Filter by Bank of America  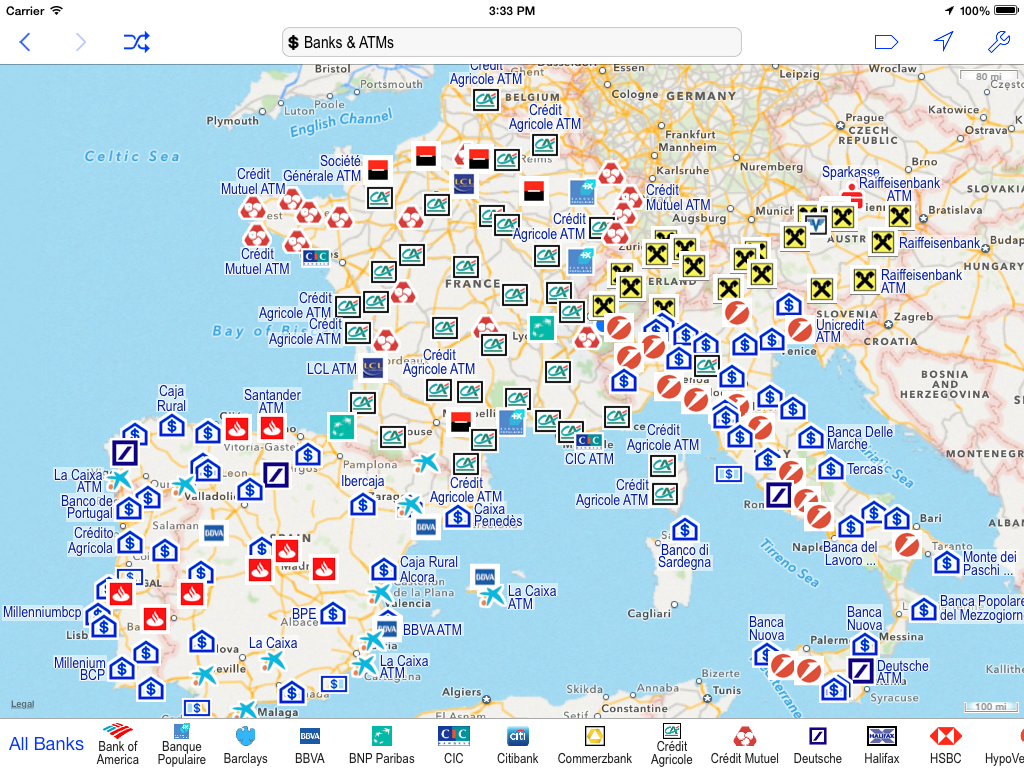tap(118, 744)
